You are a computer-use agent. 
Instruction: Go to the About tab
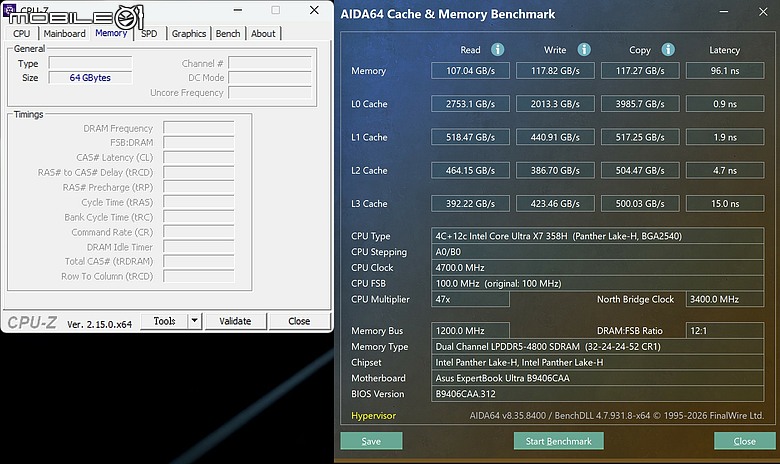263,33
